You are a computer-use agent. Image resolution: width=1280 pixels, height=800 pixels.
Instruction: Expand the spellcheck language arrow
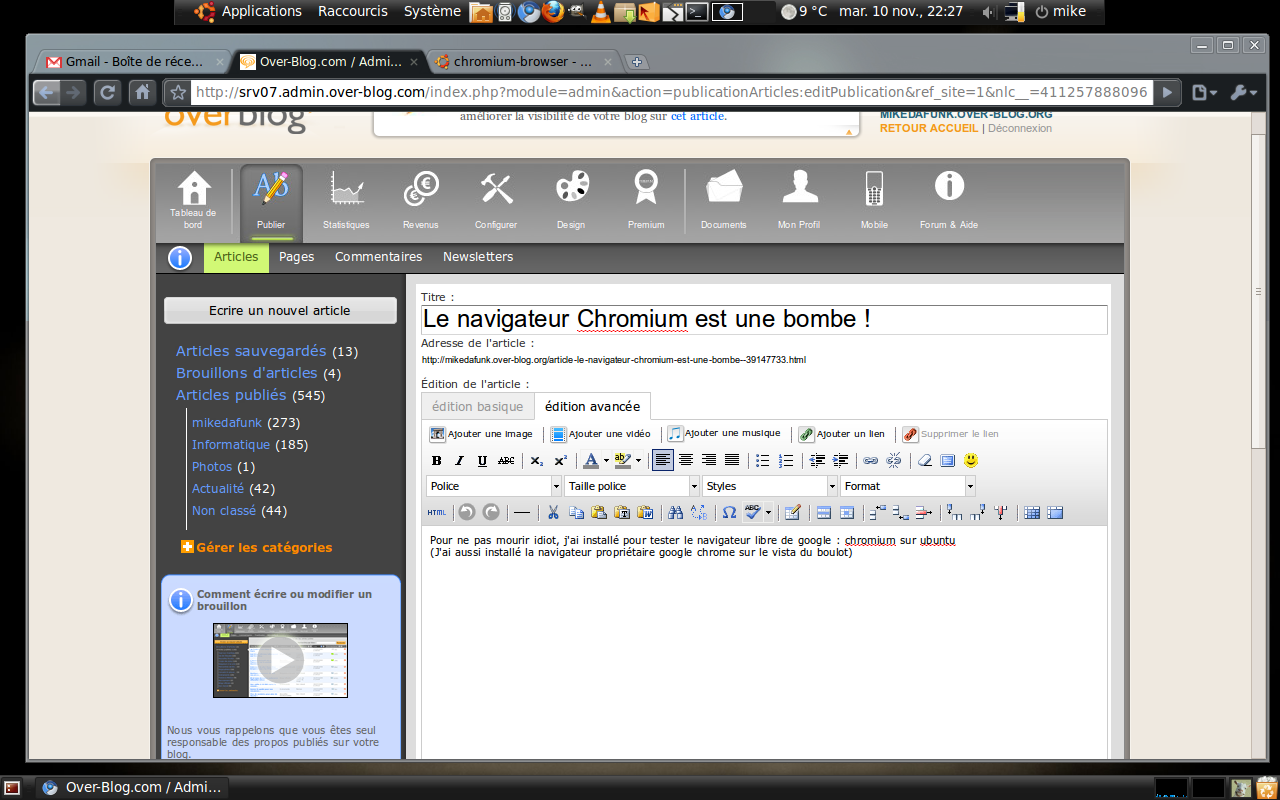[x=768, y=513]
